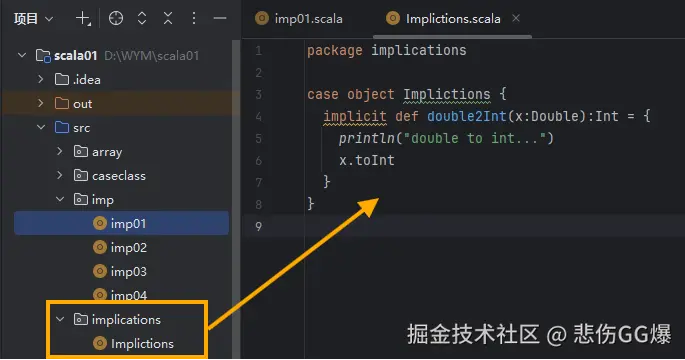The image size is (685, 360).
Task: Expand the out folder
Action: point(41,104)
